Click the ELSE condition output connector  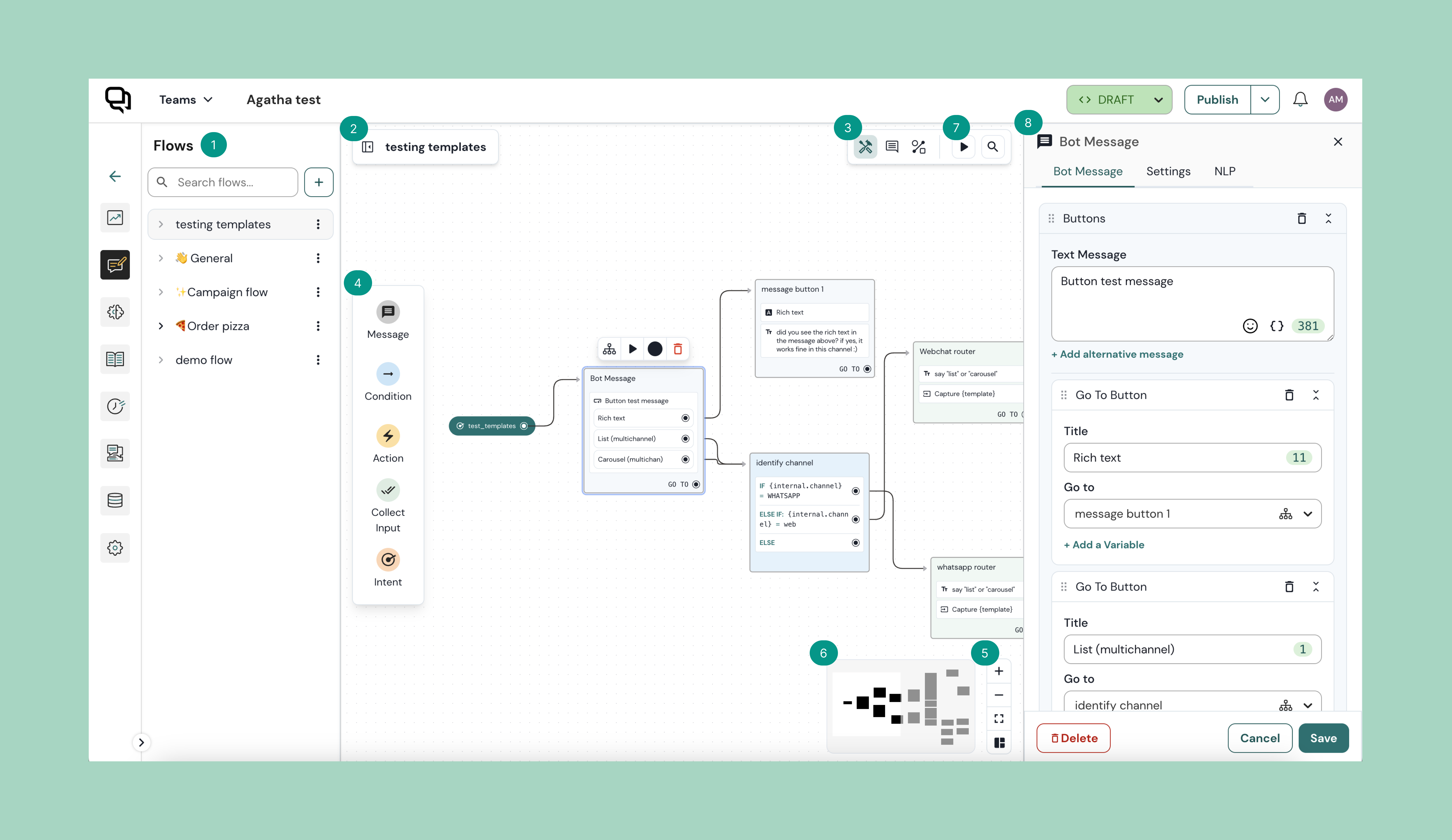pos(855,543)
